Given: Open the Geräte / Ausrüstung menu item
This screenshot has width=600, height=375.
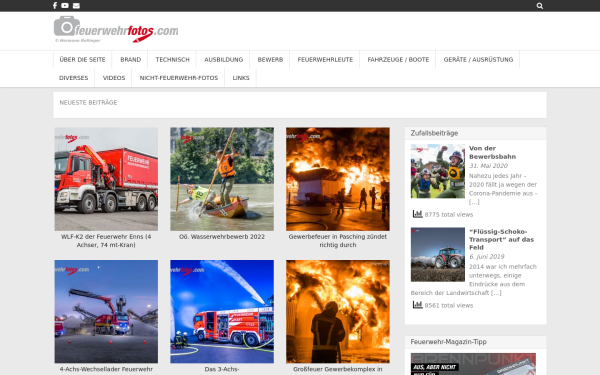Looking at the screenshot, I should click(478, 60).
